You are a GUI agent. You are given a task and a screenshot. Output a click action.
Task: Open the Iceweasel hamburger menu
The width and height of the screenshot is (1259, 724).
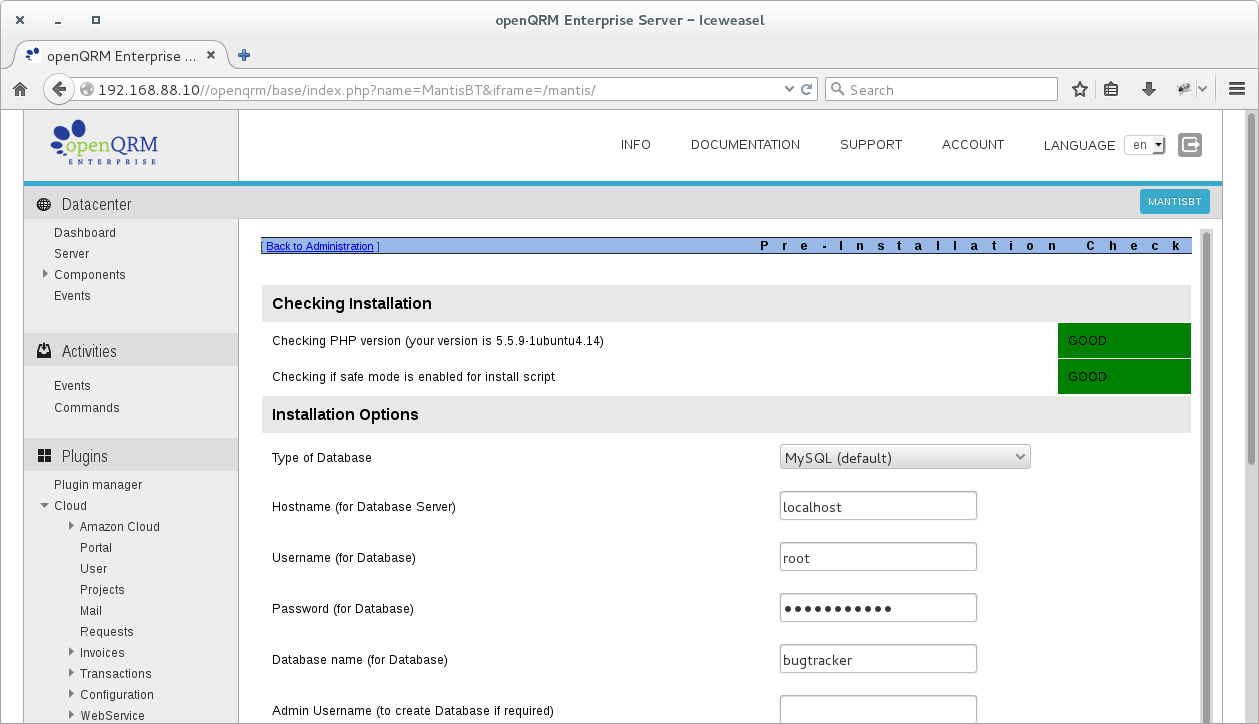[x=1236, y=89]
